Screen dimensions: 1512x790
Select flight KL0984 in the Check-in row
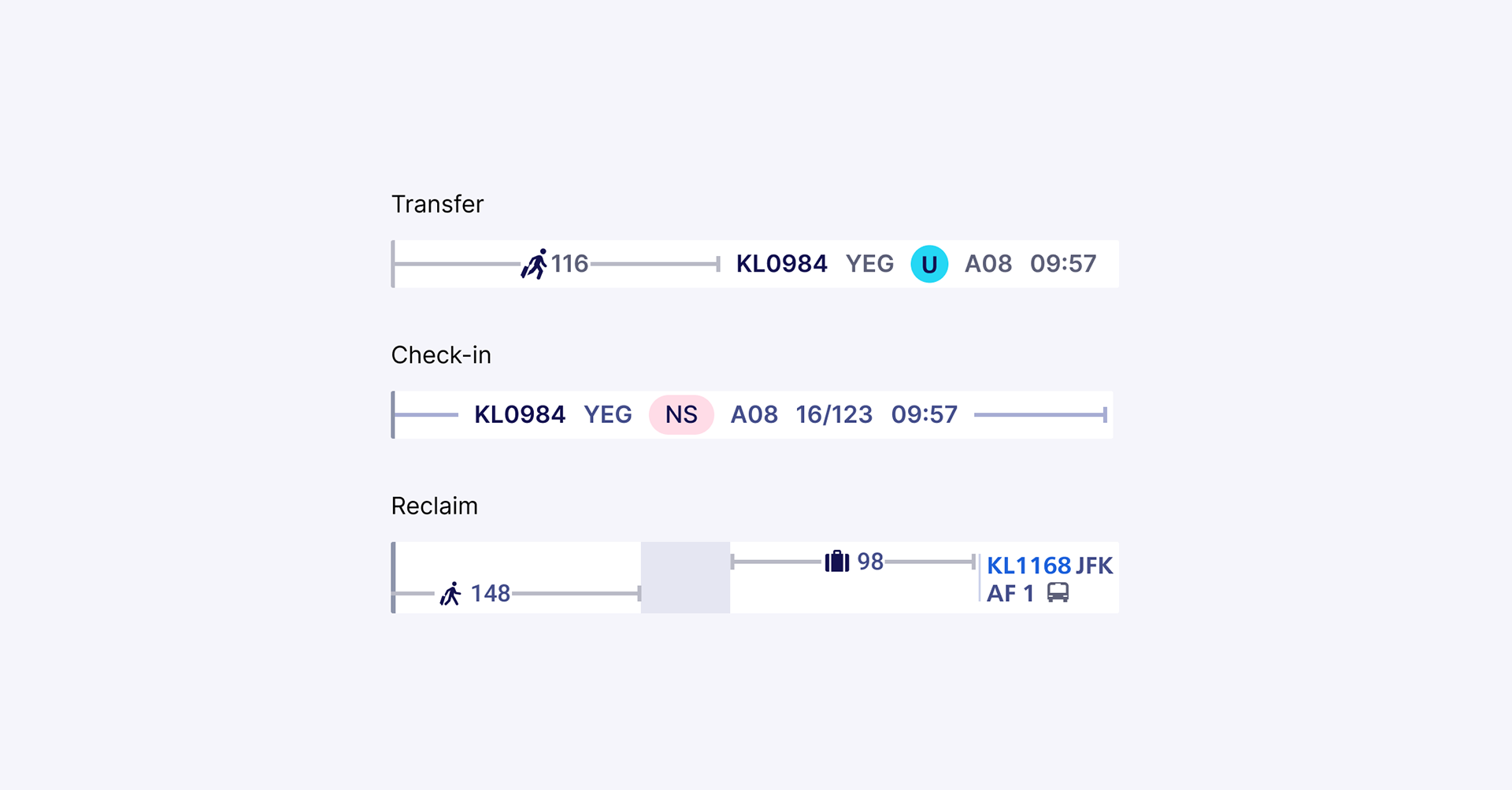point(520,415)
